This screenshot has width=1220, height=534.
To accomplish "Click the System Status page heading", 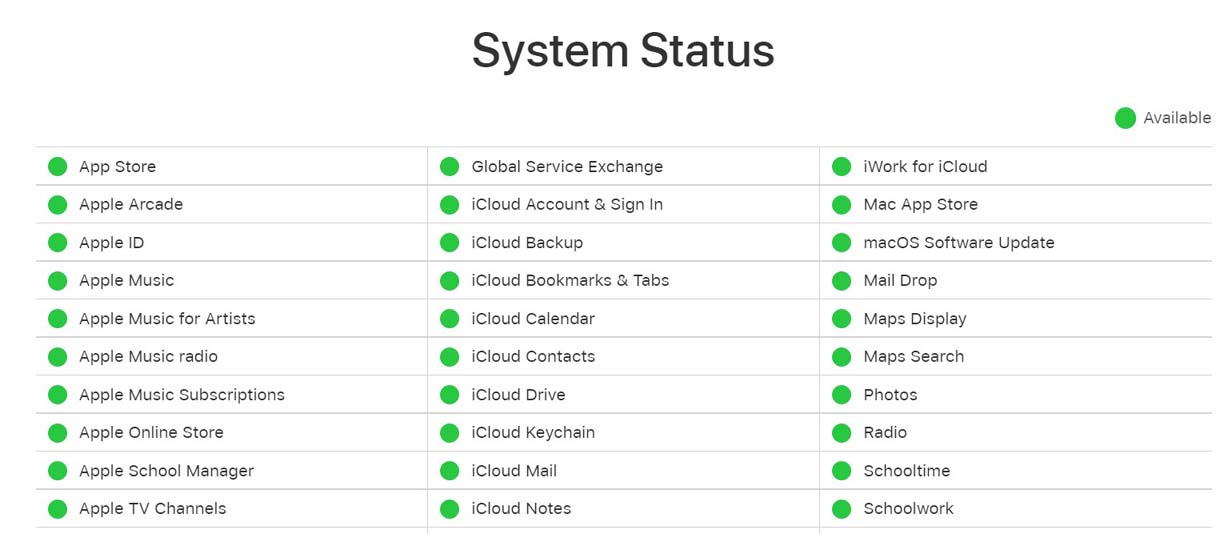I will click(x=623, y=50).
